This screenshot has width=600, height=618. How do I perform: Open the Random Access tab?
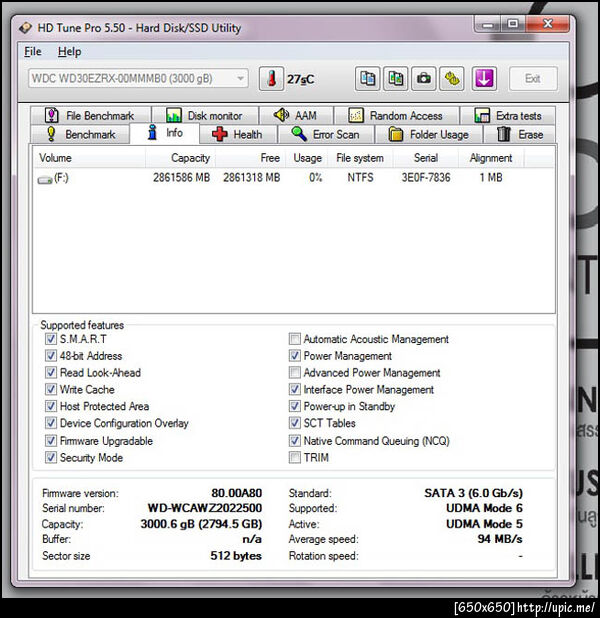coord(397,115)
